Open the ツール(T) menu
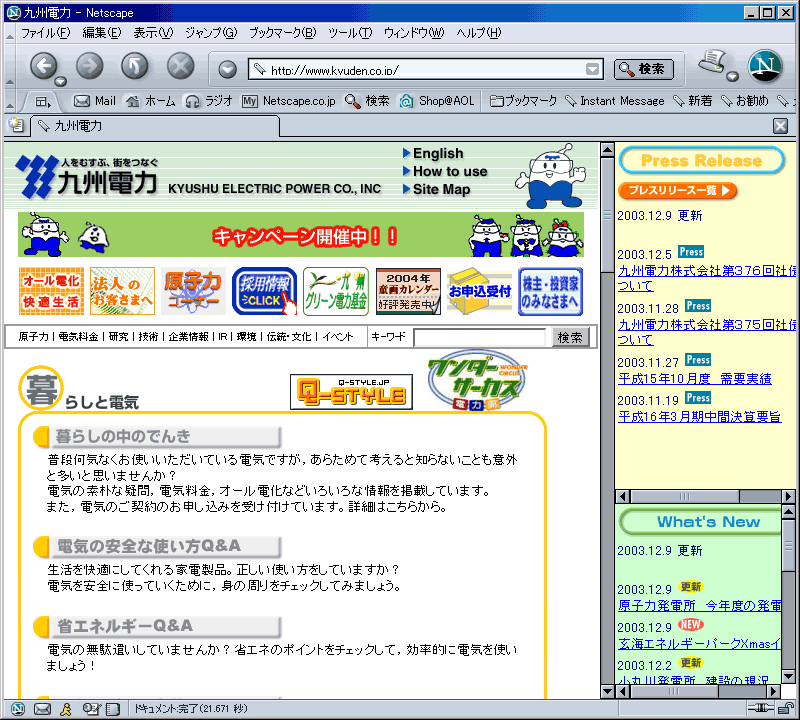Screen dimensions: 800x720 (x=349, y=33)
